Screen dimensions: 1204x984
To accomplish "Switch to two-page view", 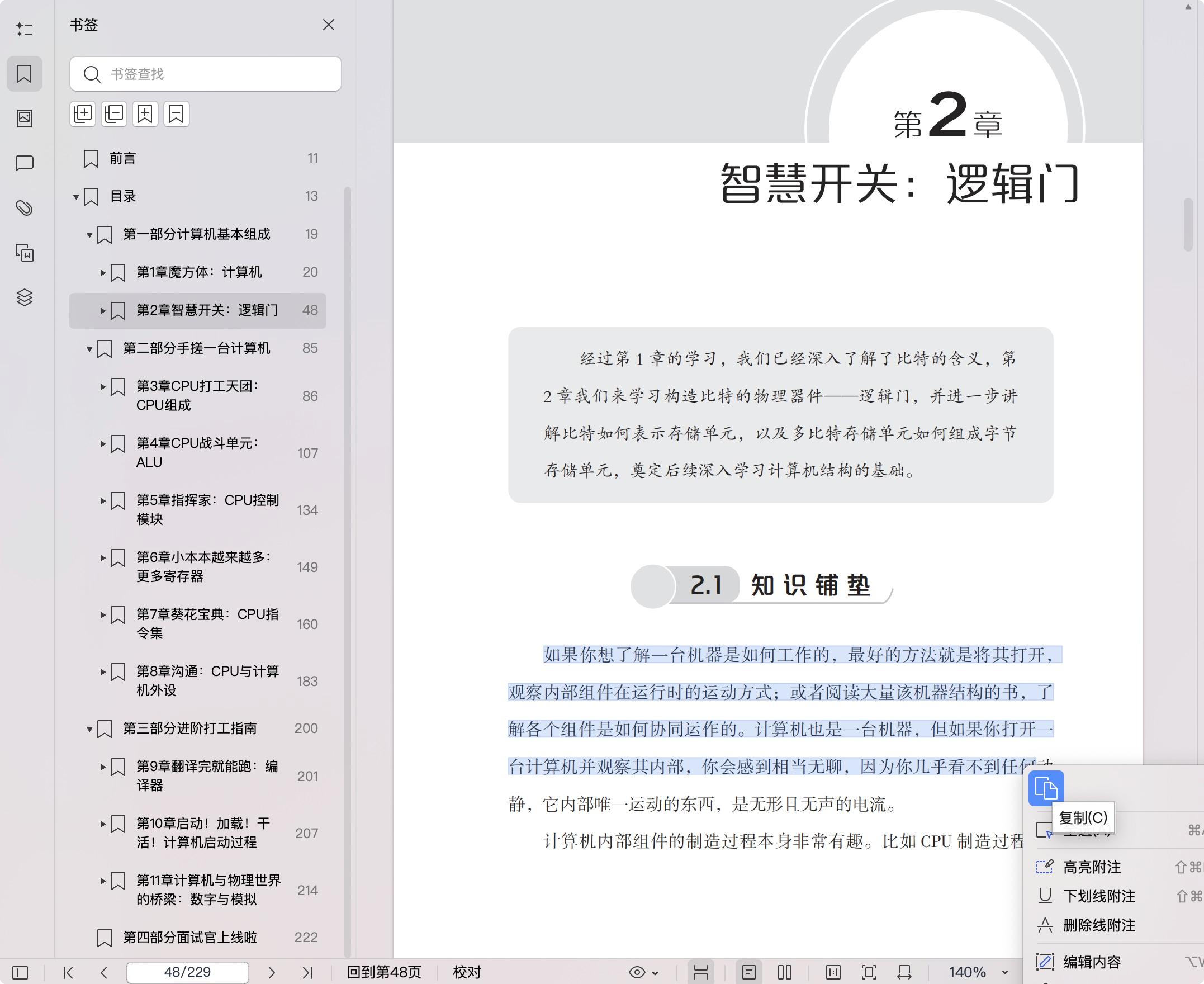I will tap(785, 972).
